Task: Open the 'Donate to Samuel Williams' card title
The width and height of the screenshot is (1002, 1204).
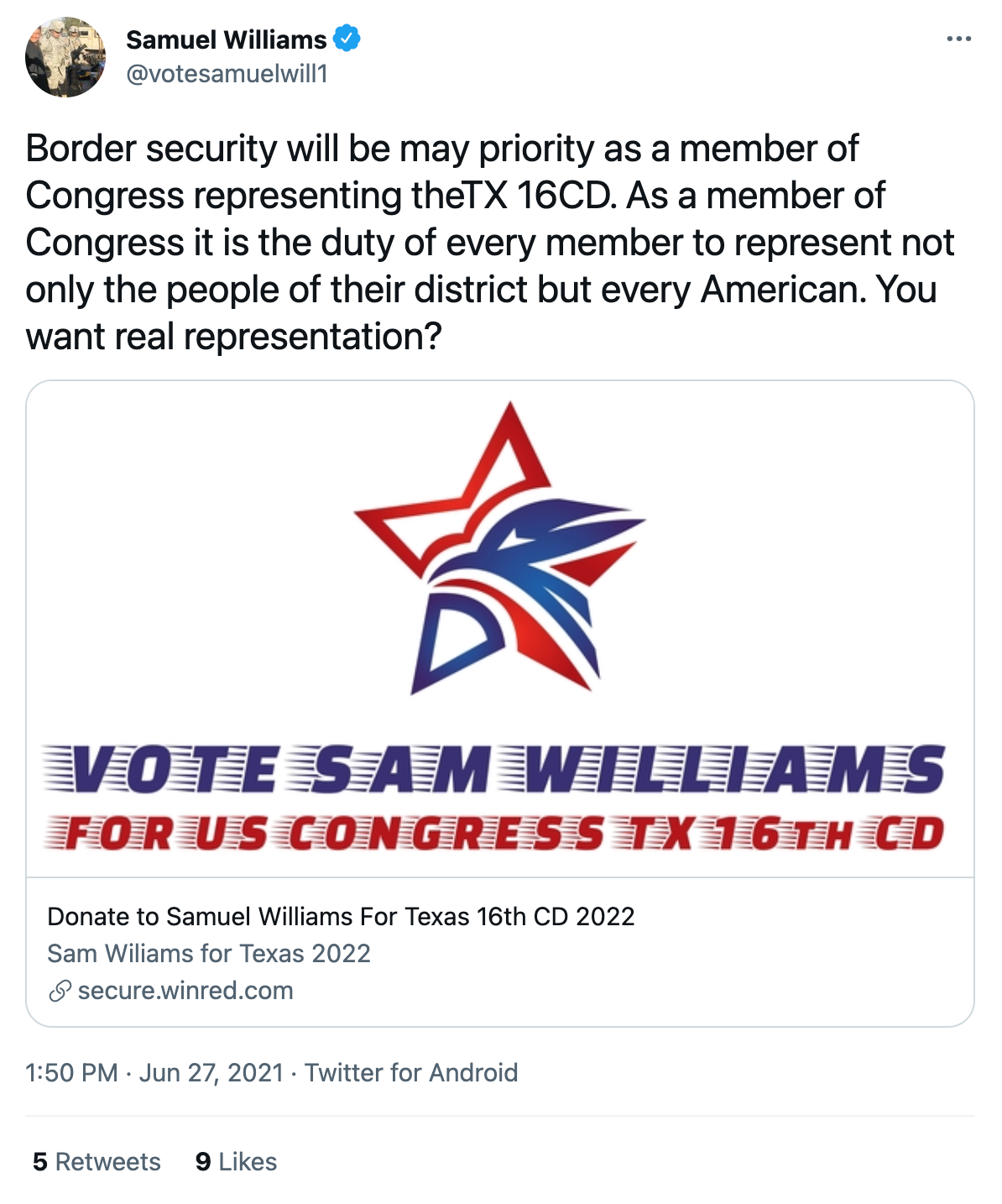Action: click(x=341, y=916)
